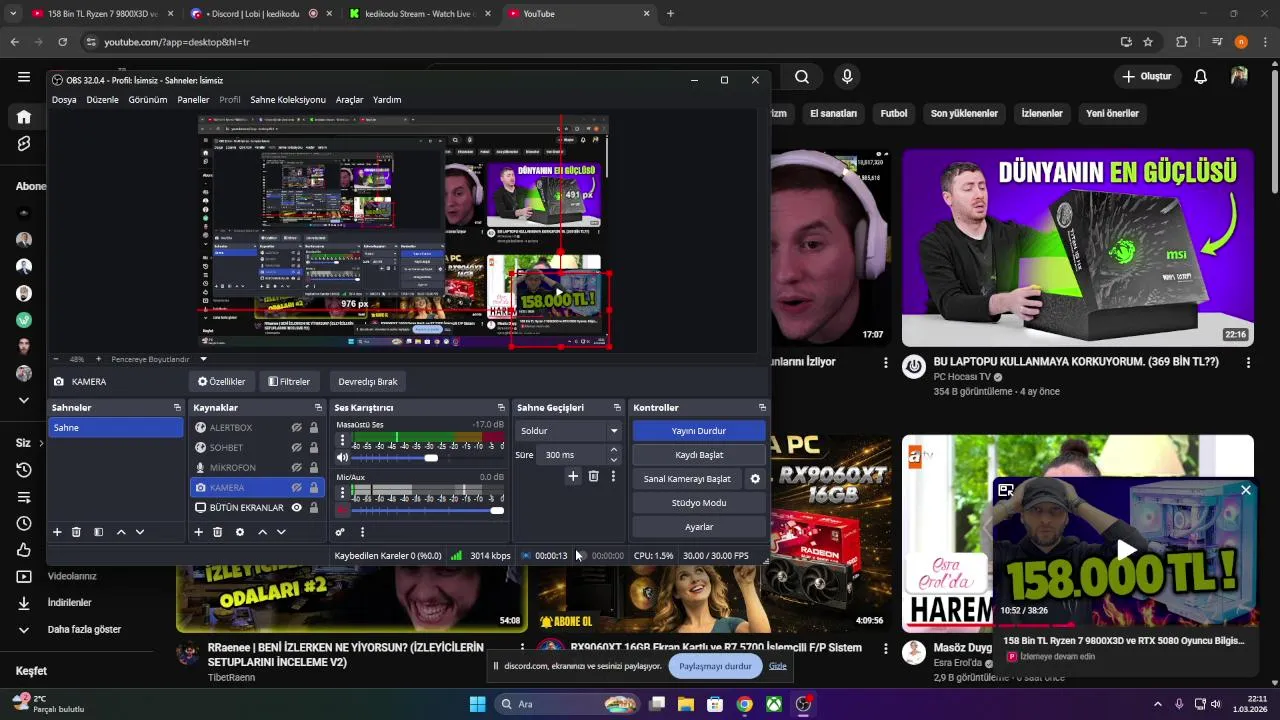The image size is (1280, 720).
Task: Open virtual camera settings gear icon
Action: point(755,479)
